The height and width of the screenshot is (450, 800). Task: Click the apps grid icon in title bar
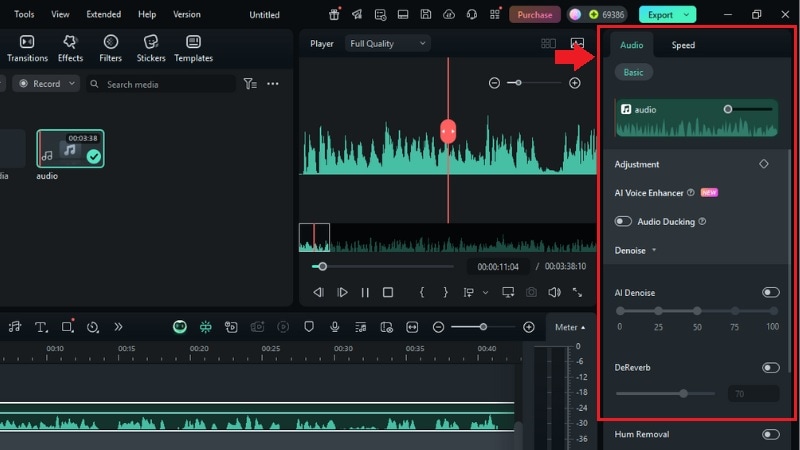click(x=495, y=14)
